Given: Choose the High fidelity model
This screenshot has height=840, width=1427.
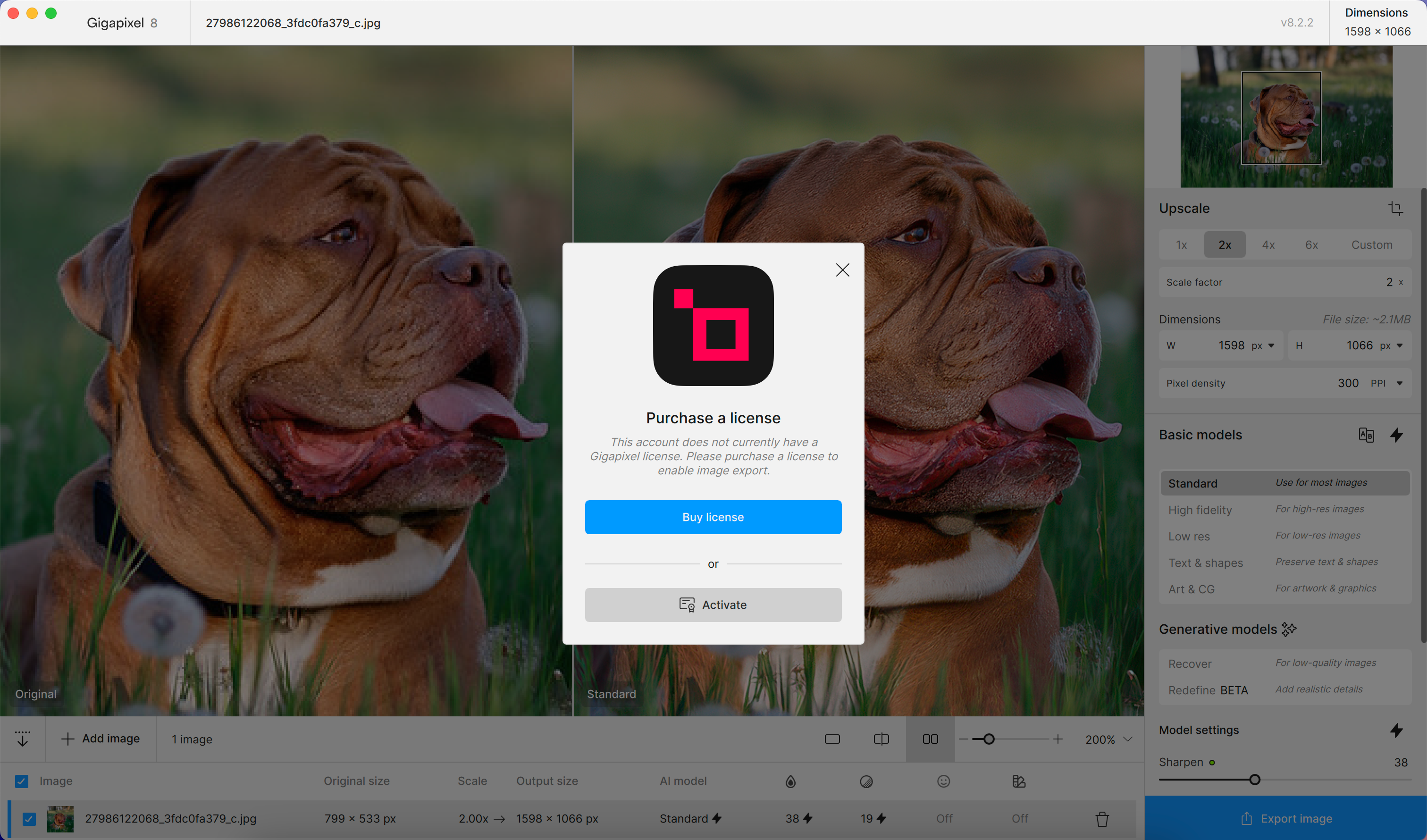Looking at the screenshot, I should click(1200, 510).
